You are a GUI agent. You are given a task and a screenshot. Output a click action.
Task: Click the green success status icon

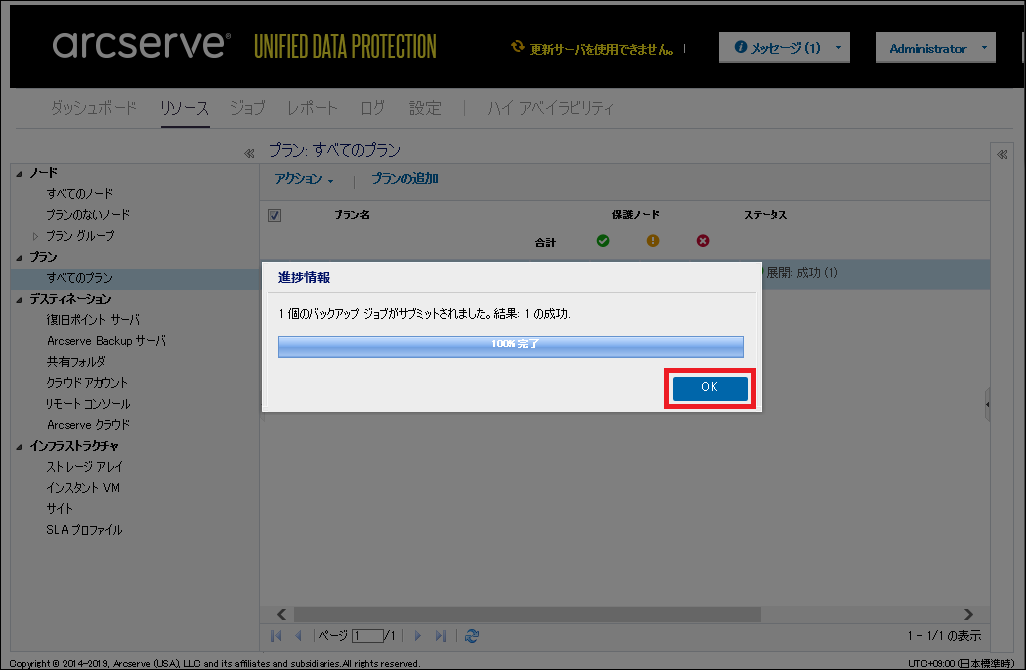point(603,241)
